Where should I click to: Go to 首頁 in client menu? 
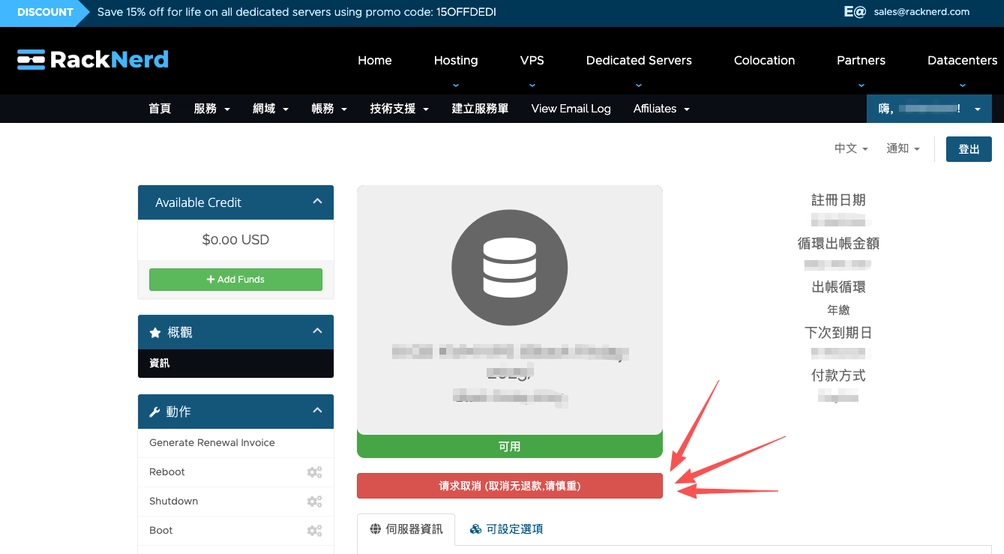tap(159, 109)
